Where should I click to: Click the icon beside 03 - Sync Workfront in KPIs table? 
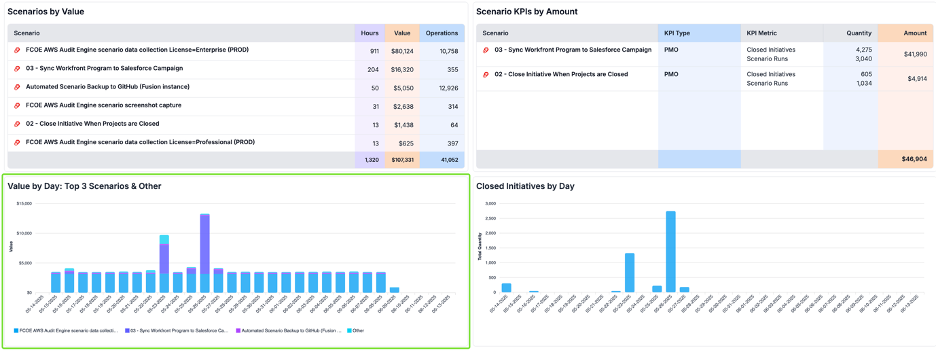click(x=486, y=50)
